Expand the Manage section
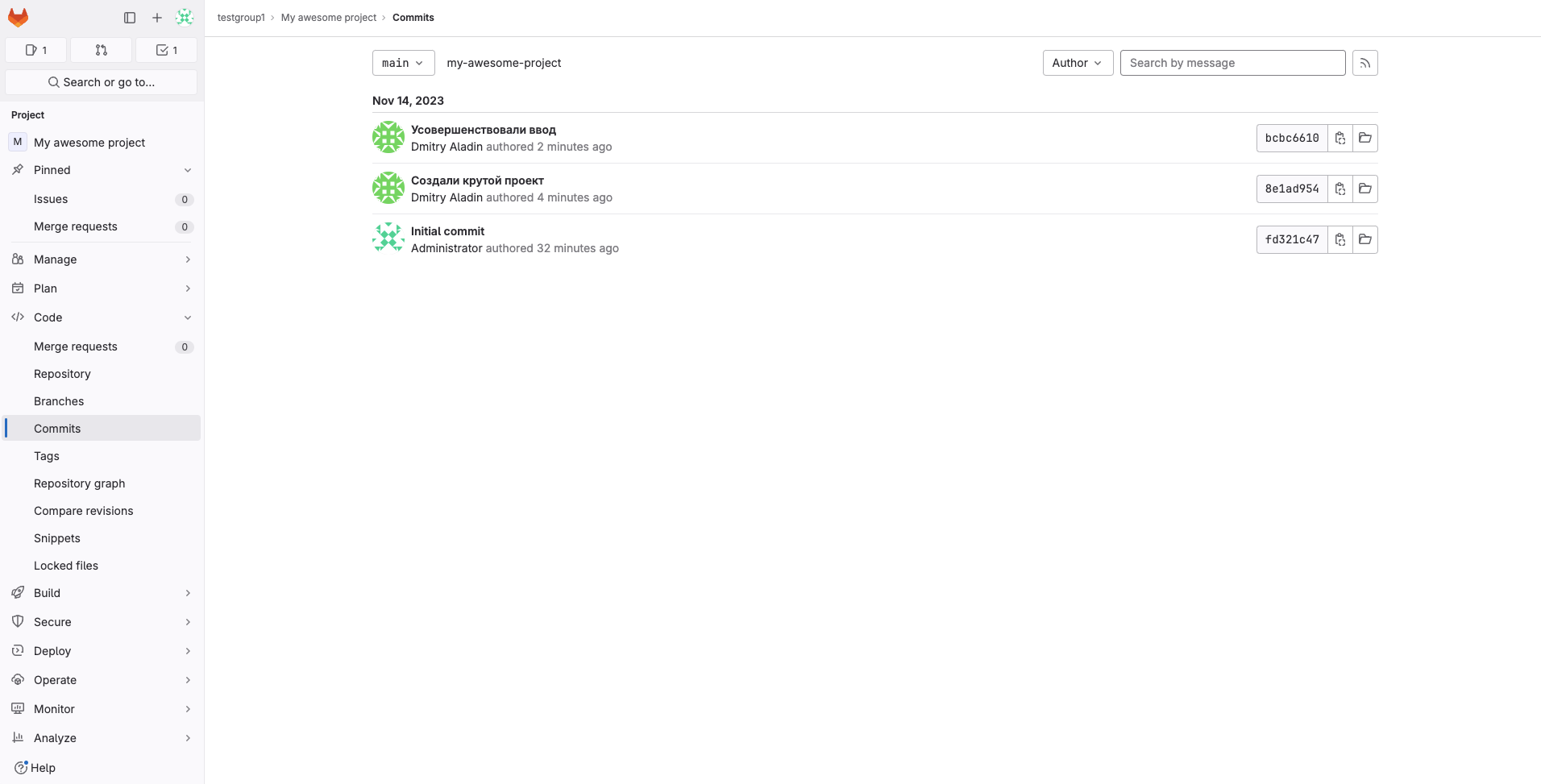Viewport: 1541px width, 784px height. [102, 259]
